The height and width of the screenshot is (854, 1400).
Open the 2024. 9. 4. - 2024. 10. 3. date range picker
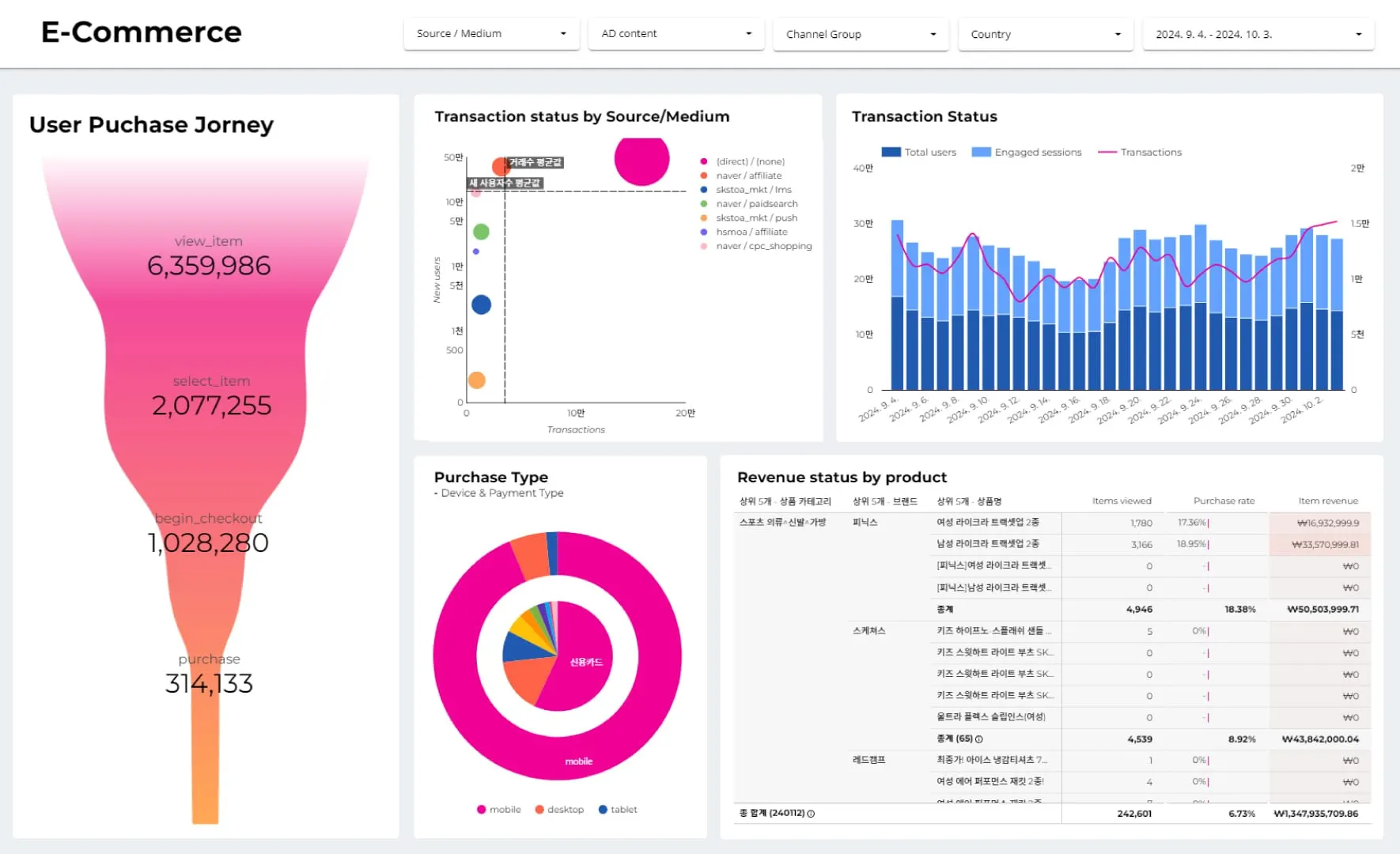tap(1258, 34)
